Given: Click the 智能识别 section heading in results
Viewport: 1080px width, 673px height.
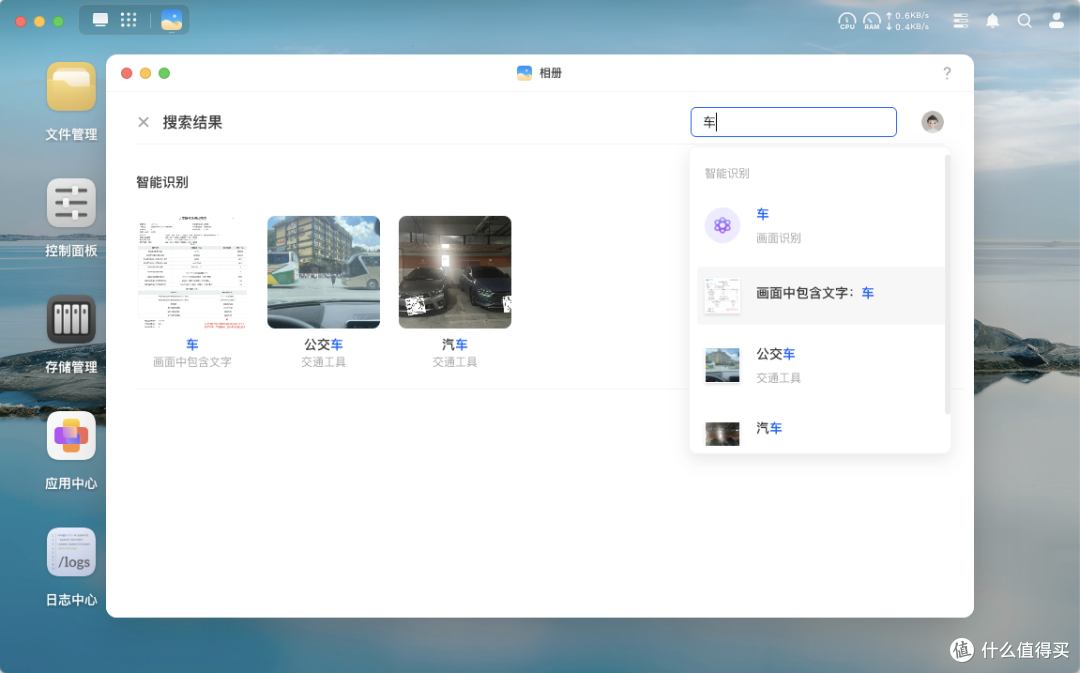Looking at the screenshot, I should pos(162,182).
